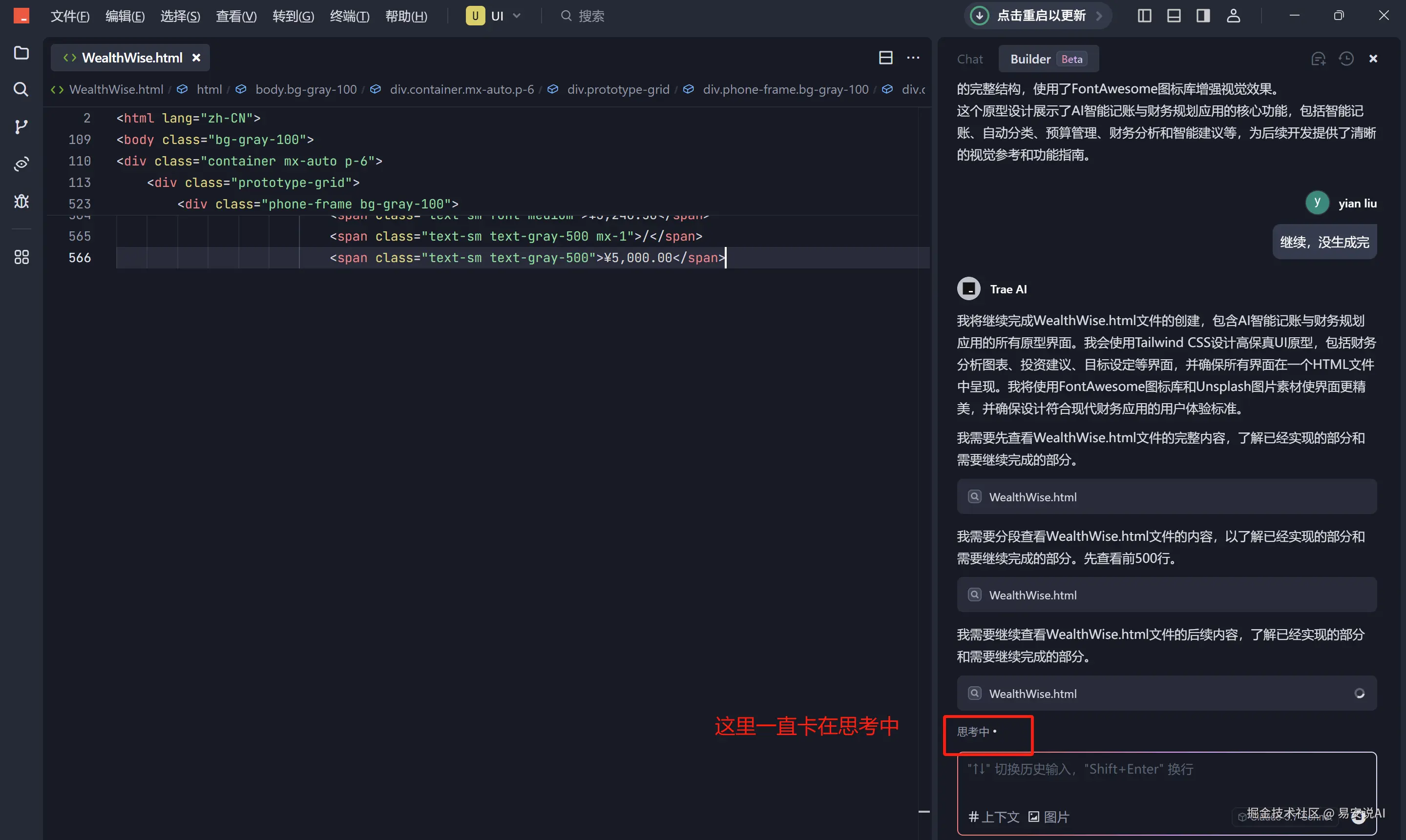Open the Explorer folder icon in sidebar
The width and height of the screenshot is (1406, 840).
coord(21,53)
